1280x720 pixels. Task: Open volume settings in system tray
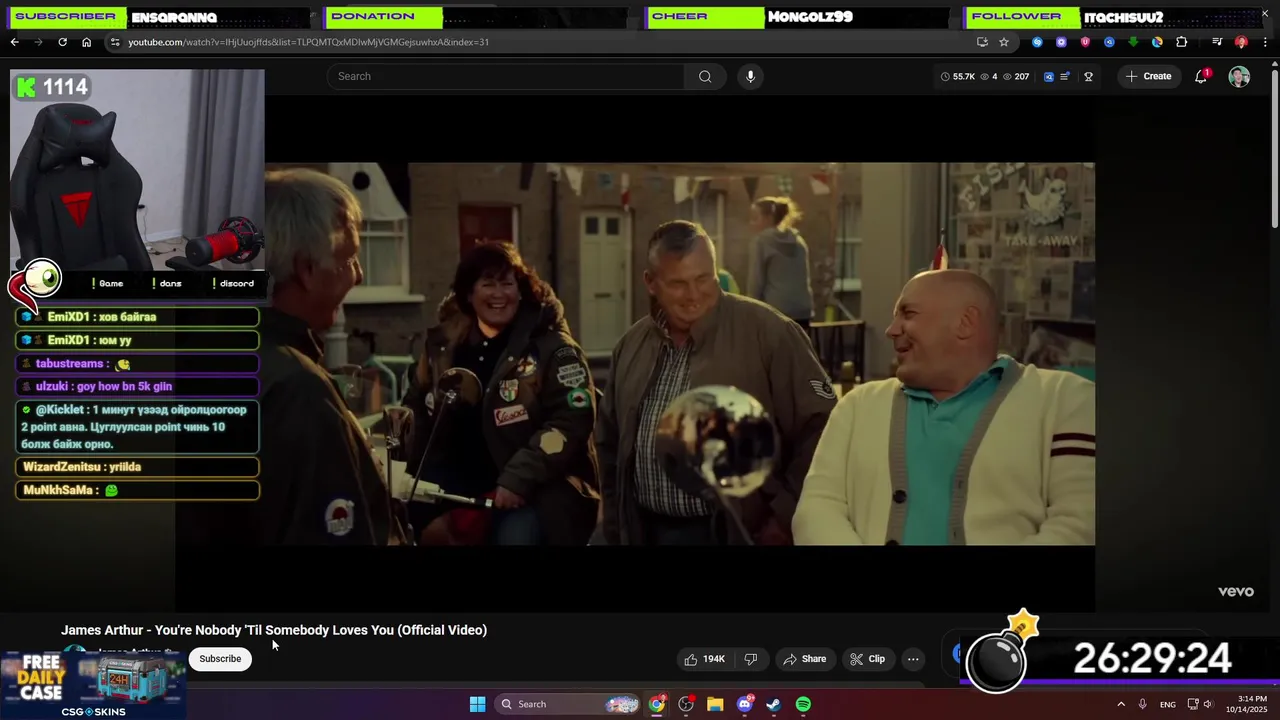pyautogui.click(x=1208, y=704)
